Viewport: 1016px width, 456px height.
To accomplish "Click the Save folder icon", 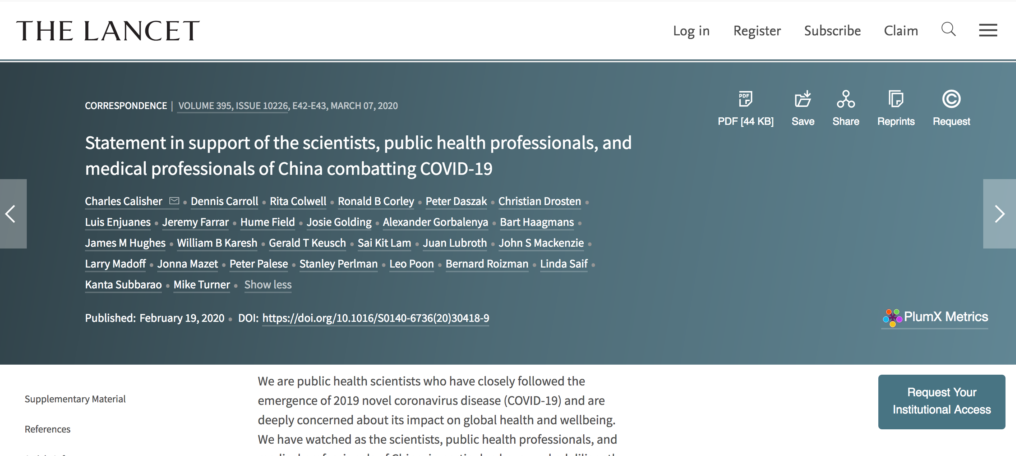I will (803, 99).
